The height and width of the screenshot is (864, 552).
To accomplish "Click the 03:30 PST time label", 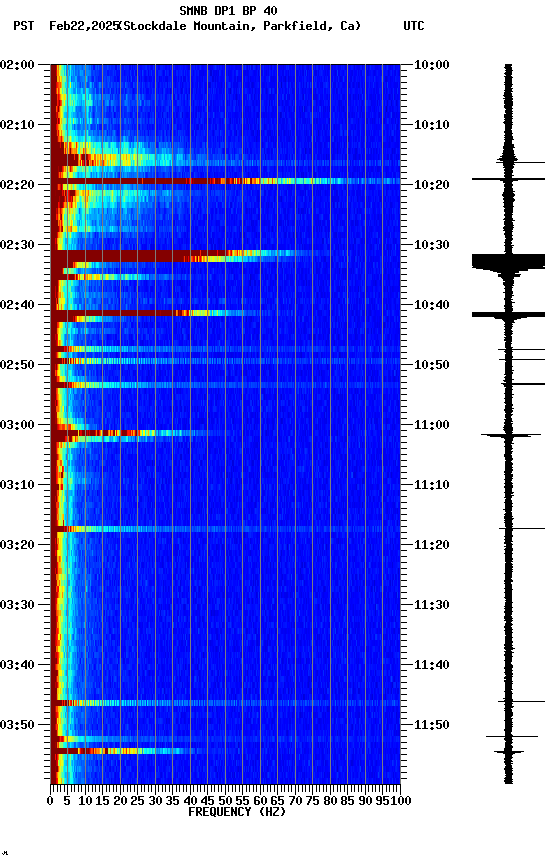I will 17,605.
